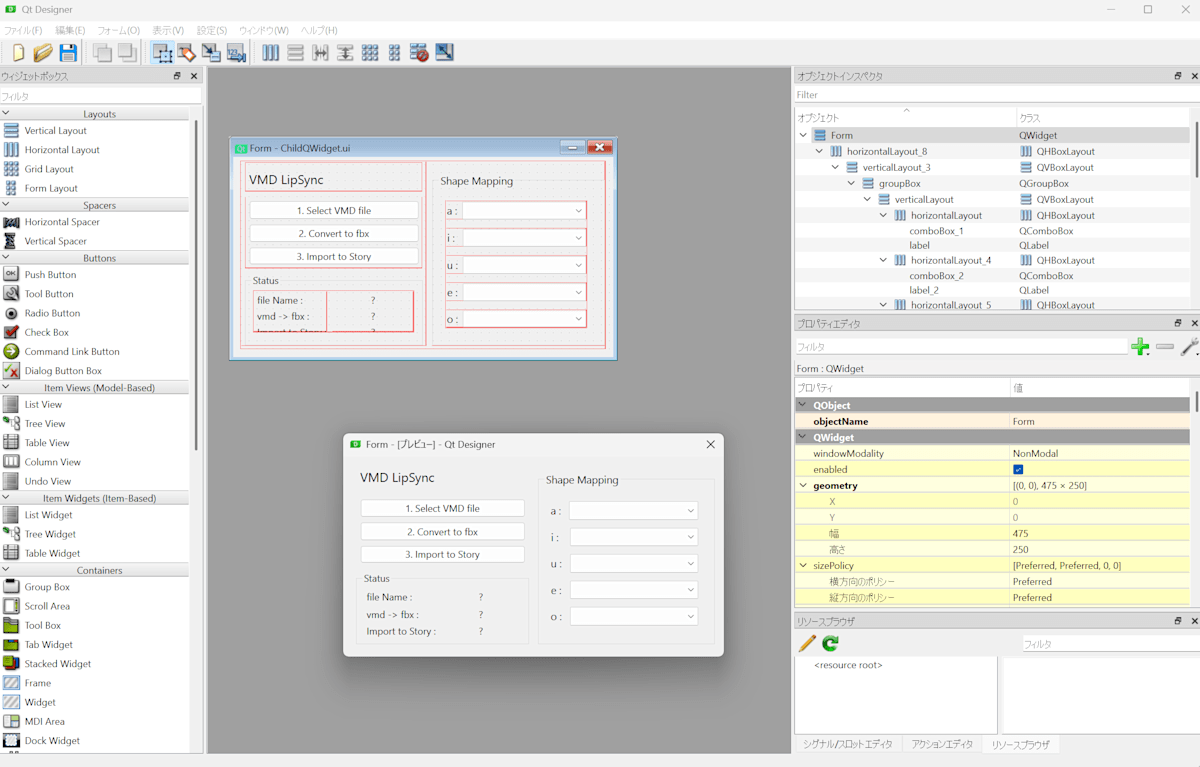Viewport: 1200px width, 767px height.
Task: Collapse the Buttons category in widget box
Action: [6, 258]
